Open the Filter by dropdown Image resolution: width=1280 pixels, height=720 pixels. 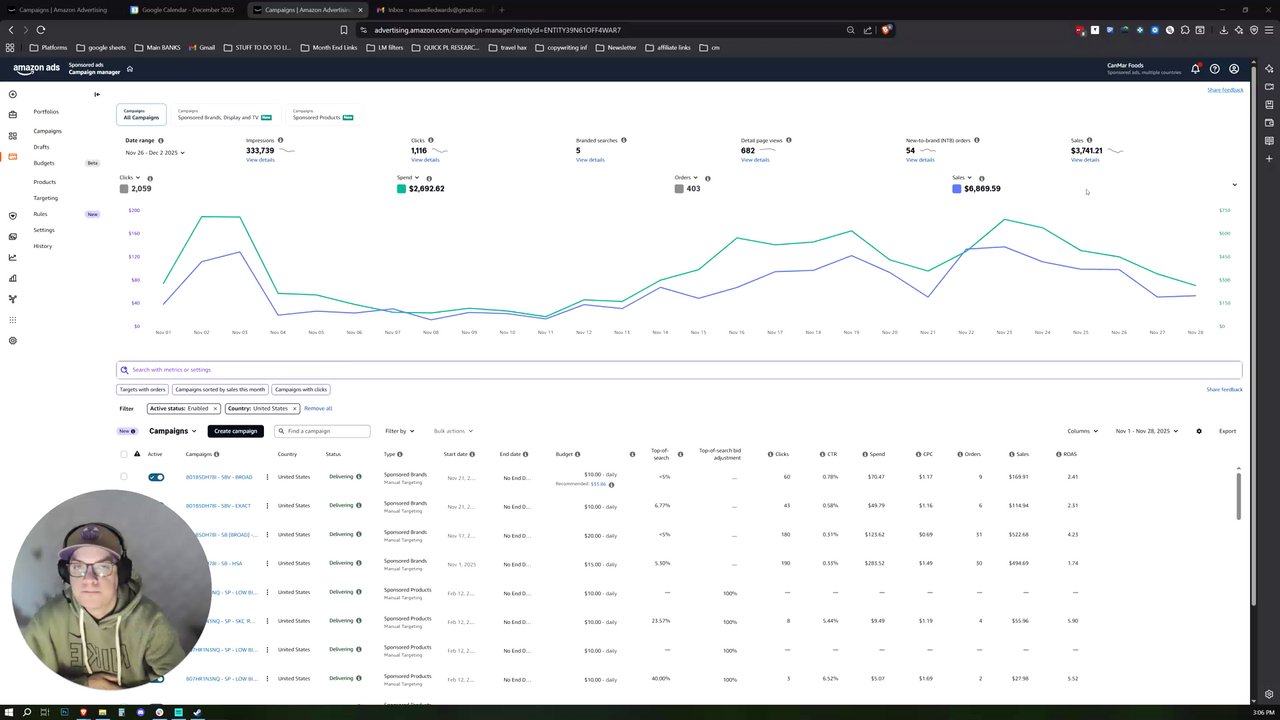click(400, 431)
